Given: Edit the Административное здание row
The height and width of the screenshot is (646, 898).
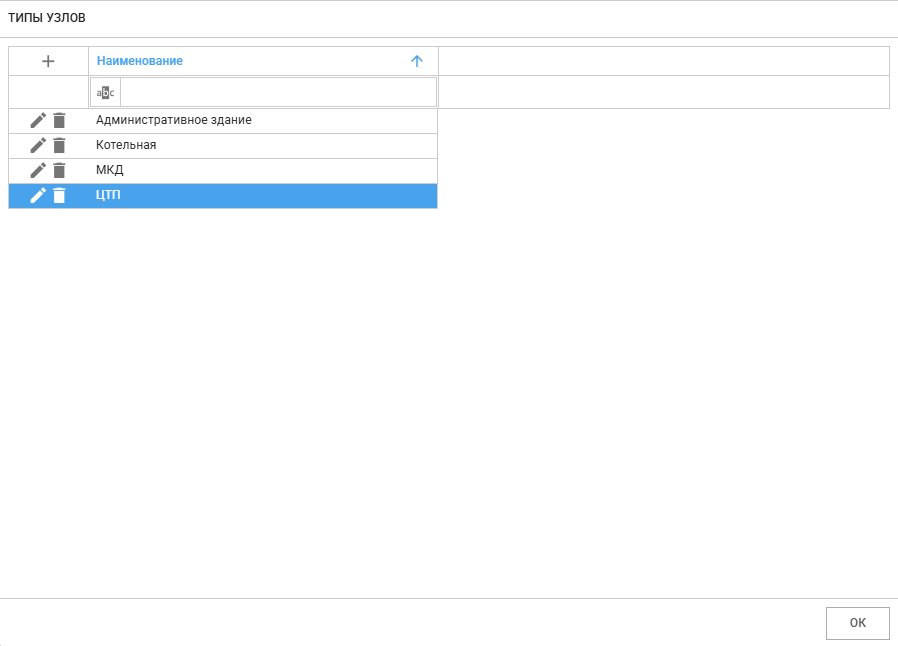Looking at the screenshot, I should pyautogui.click(x=38, y=120).
